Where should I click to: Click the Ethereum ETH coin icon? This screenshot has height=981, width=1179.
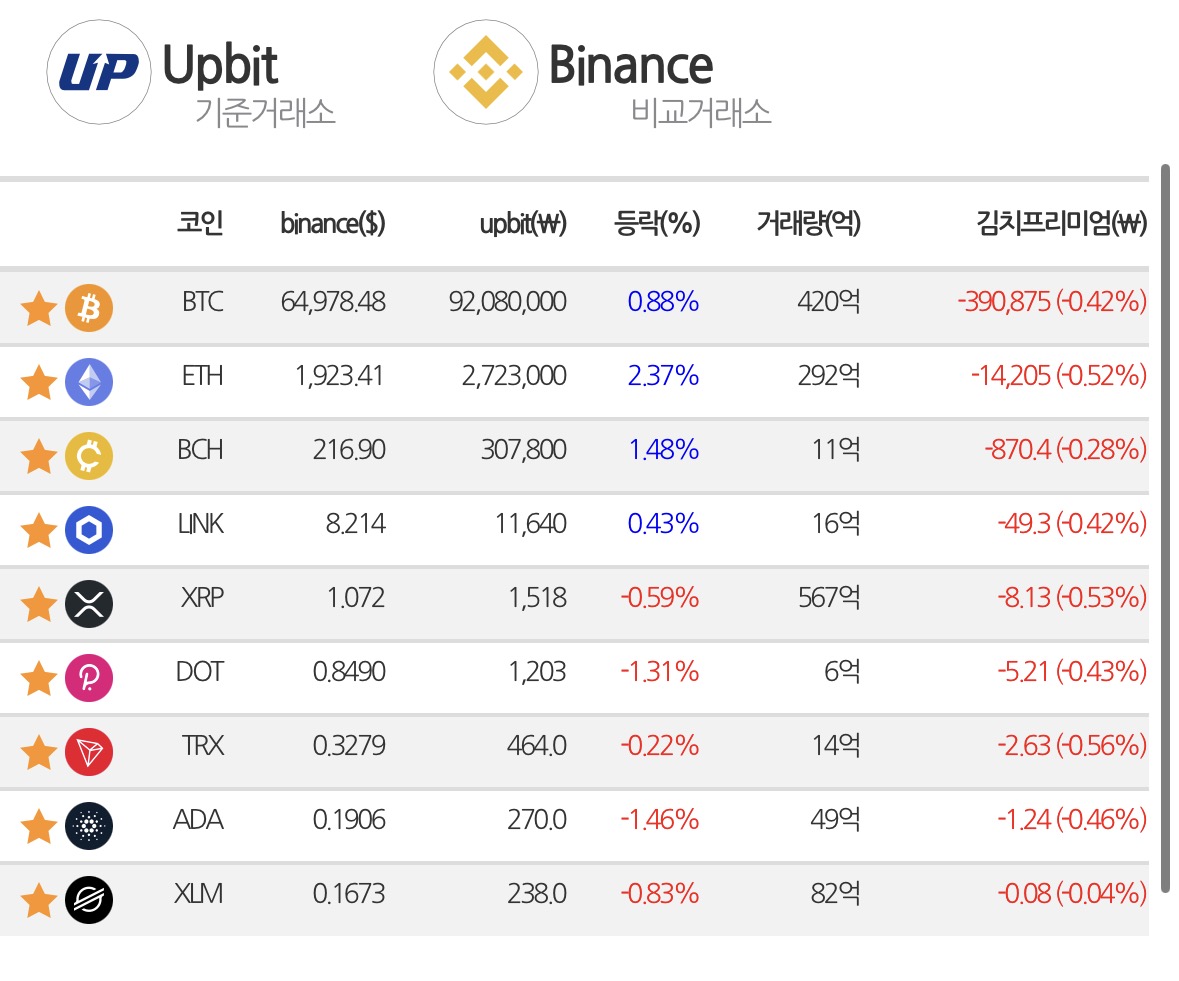point(89,382)
